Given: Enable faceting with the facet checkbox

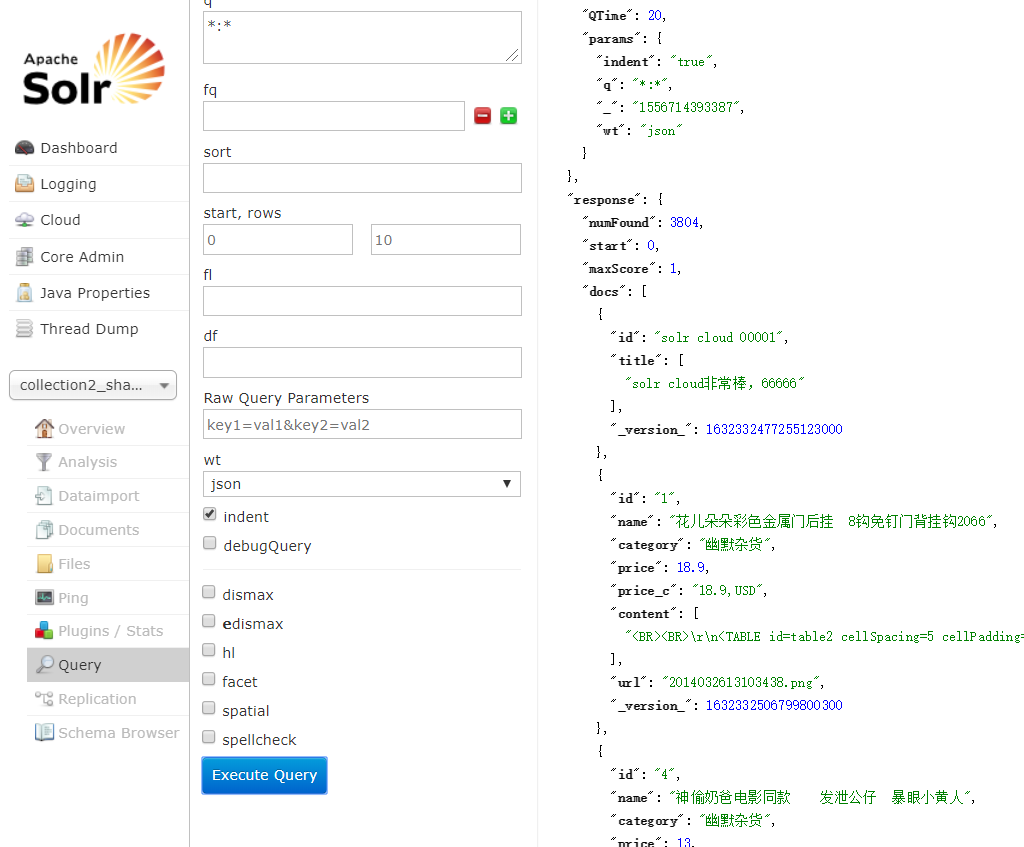Looking at the screenshot, I should tap(209, 681).
